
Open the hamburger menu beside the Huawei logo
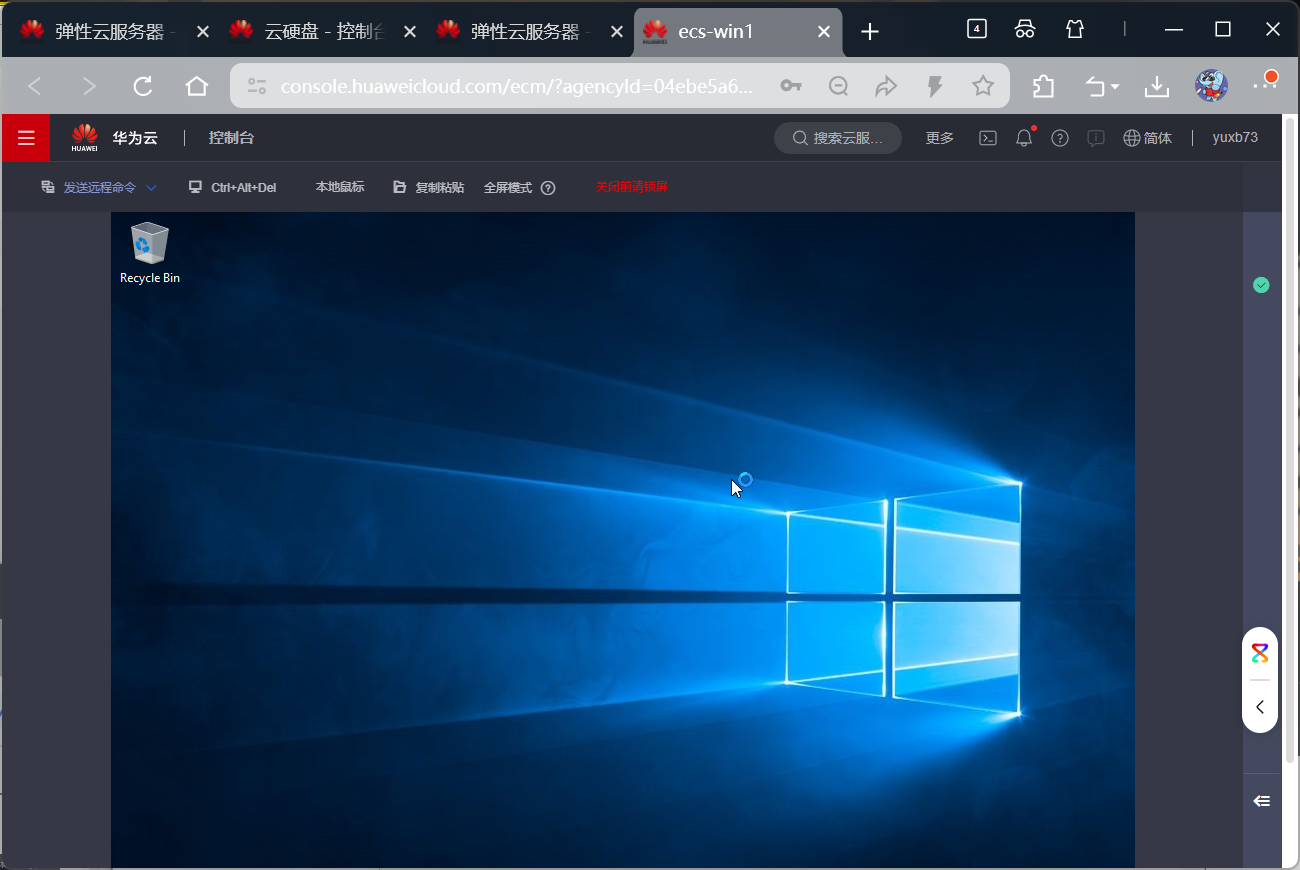click(26, 137)
